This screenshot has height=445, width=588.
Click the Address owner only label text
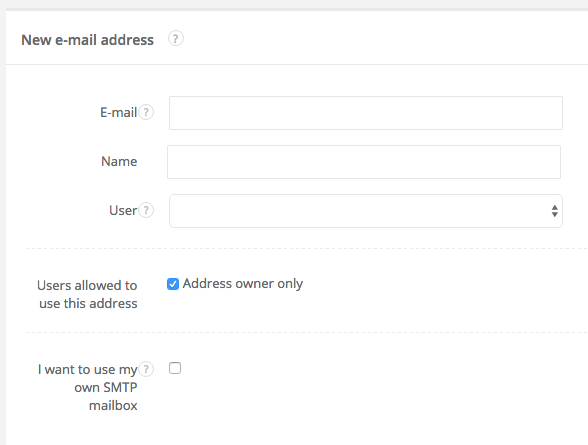243,284
